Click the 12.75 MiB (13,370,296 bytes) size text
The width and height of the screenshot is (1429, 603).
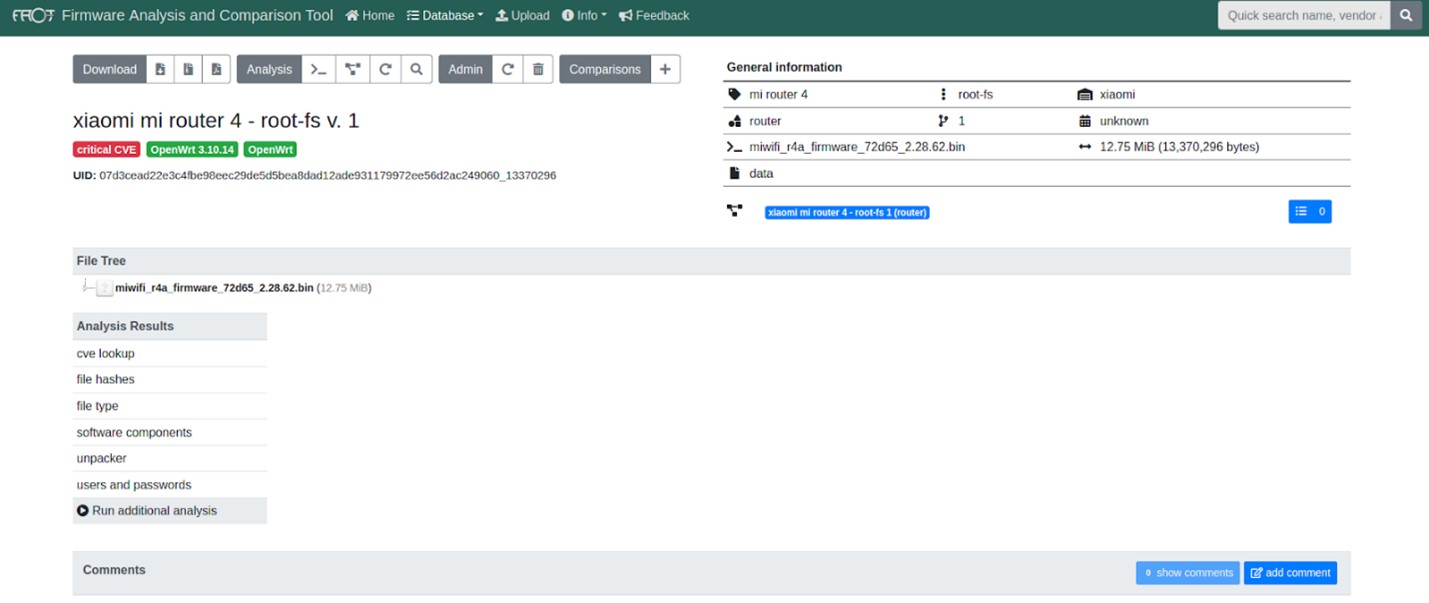[1179, 147]
